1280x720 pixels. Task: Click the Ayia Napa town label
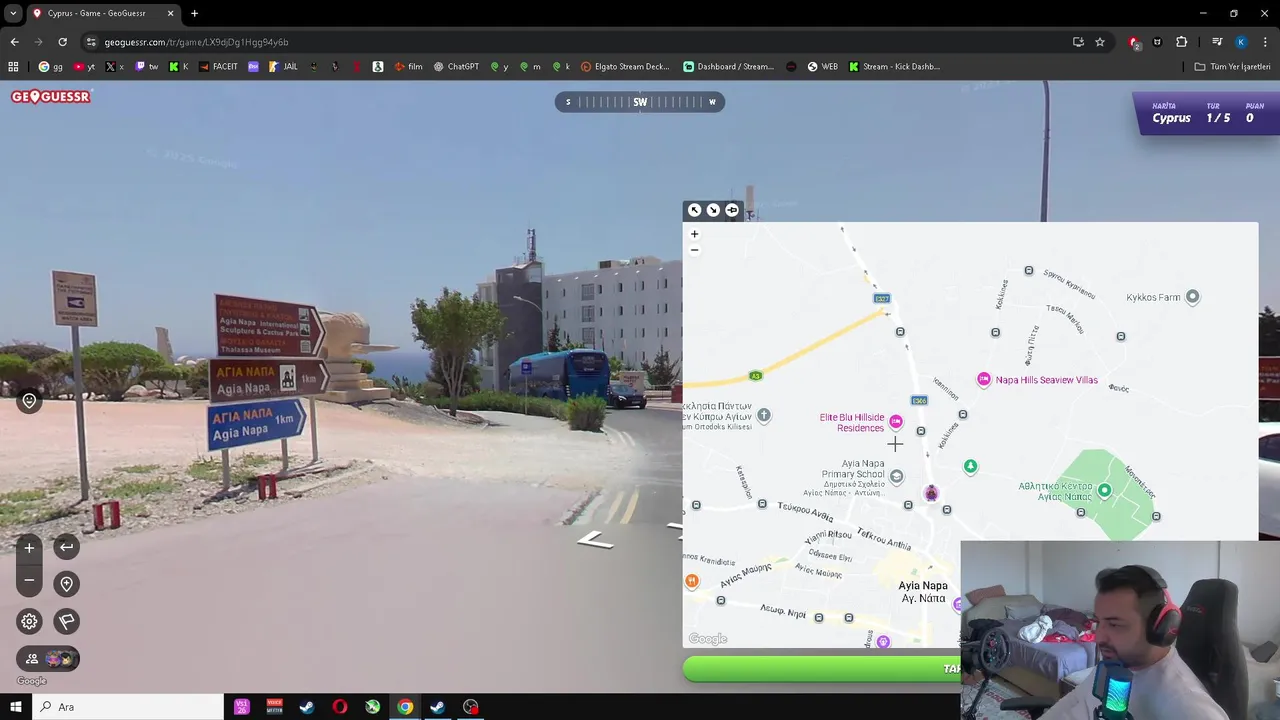[x=923, y=592]
